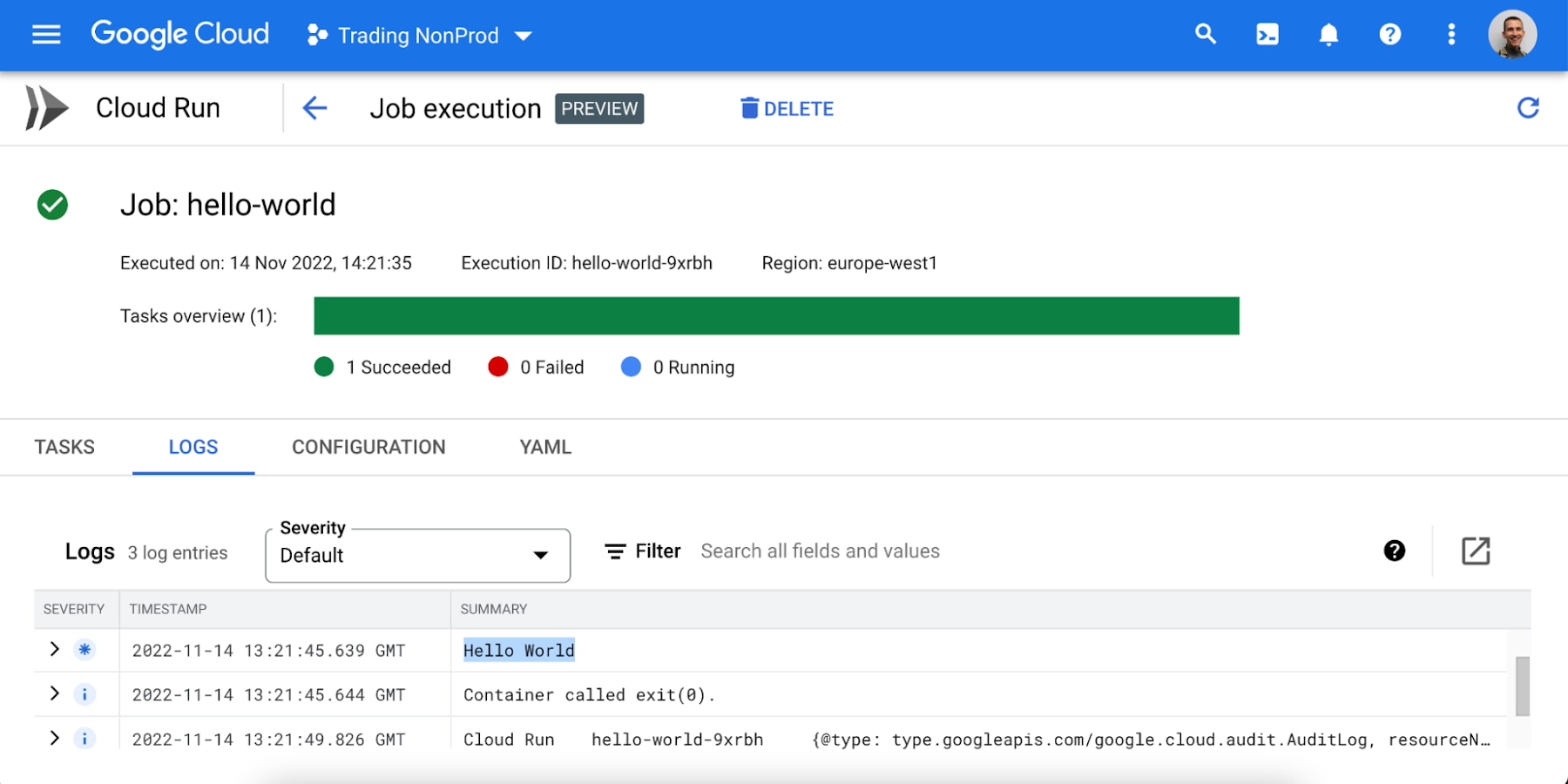Open the help question mark in the header

coord(1390,35)
